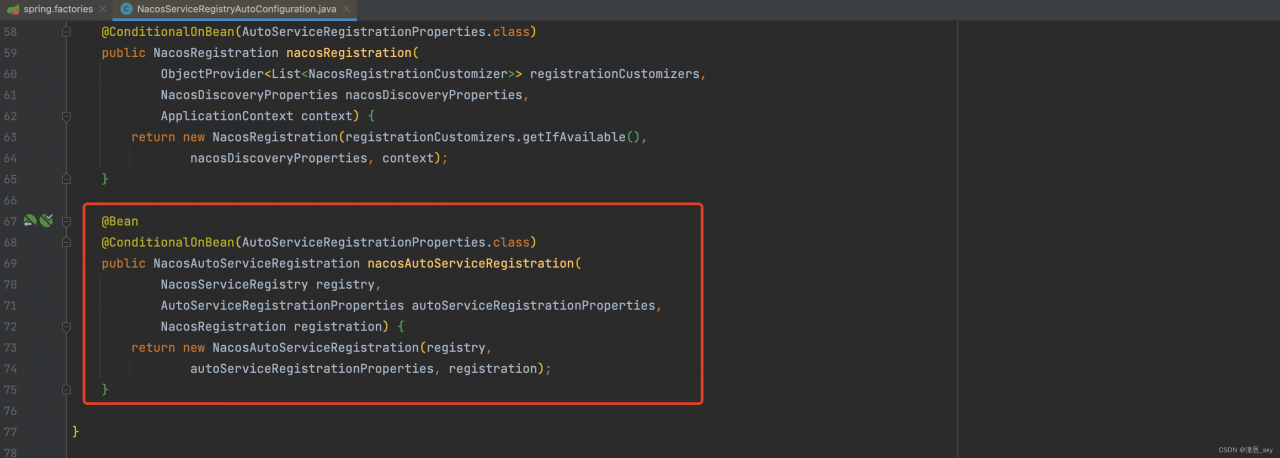This screenshot has height=458, width=1280.
Task: Click @ConditionalOnBean on line 58
Action: 168,32
